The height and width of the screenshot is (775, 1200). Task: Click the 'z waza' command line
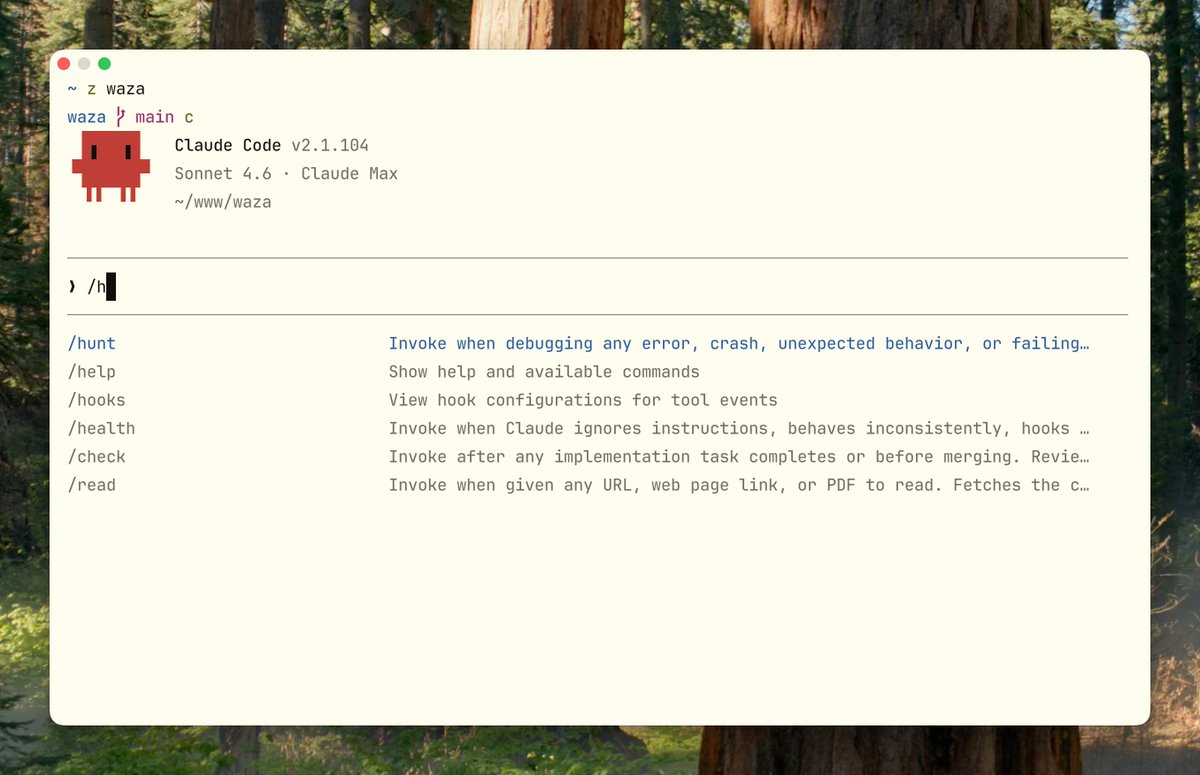point(116,89)
